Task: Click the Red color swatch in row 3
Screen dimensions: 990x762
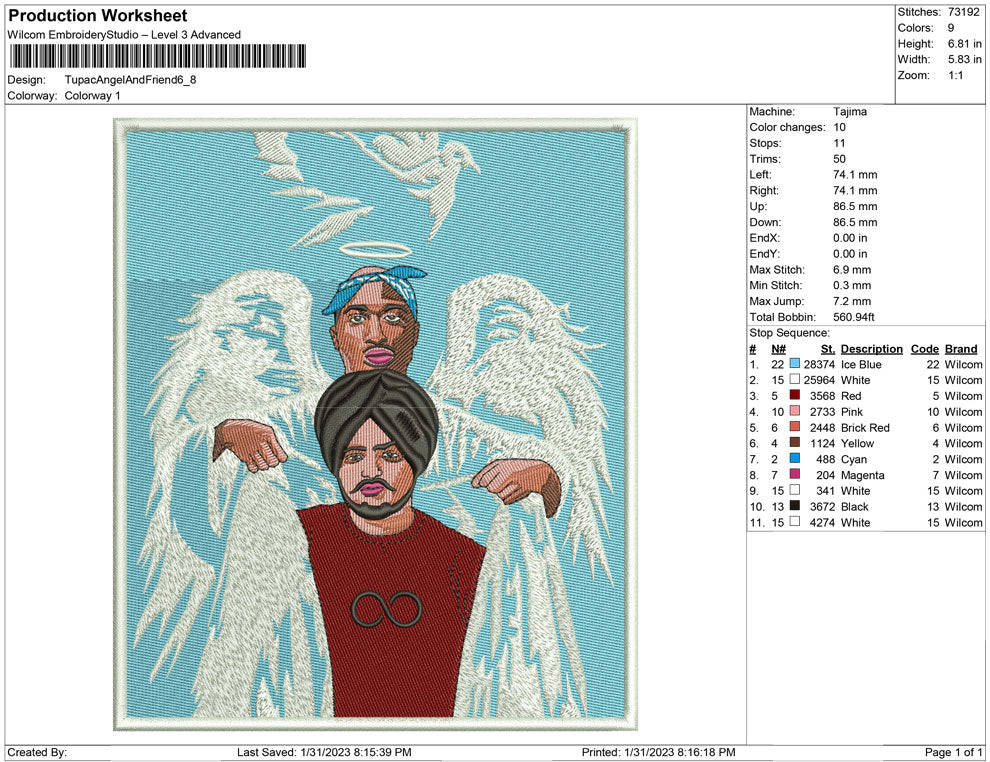Action: [x=794, y=395]
